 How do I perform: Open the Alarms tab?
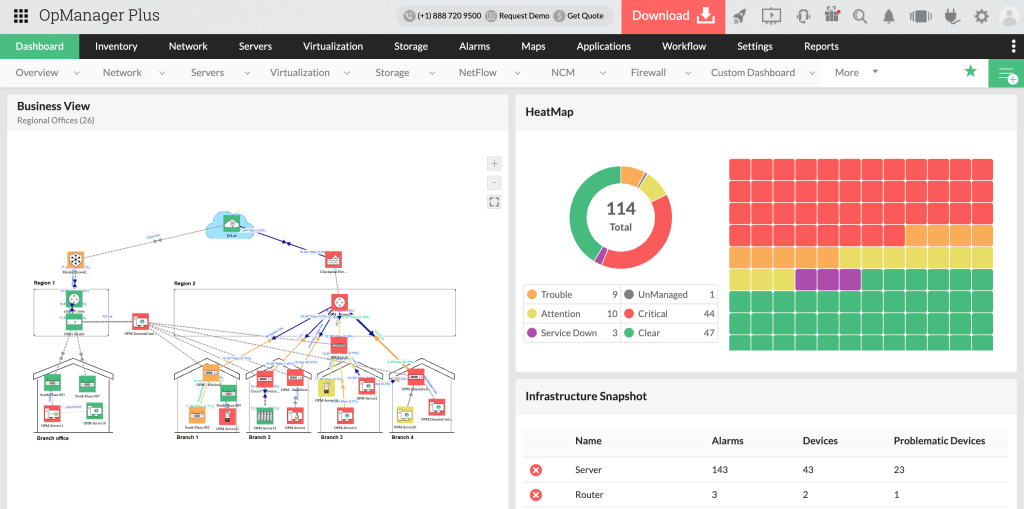tap(475, 46)
